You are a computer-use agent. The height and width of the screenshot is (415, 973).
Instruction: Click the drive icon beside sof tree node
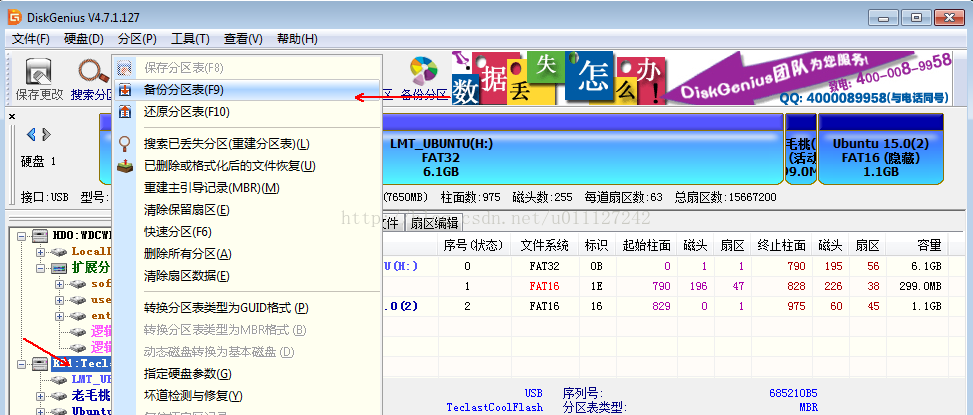(x=78, y=284)
